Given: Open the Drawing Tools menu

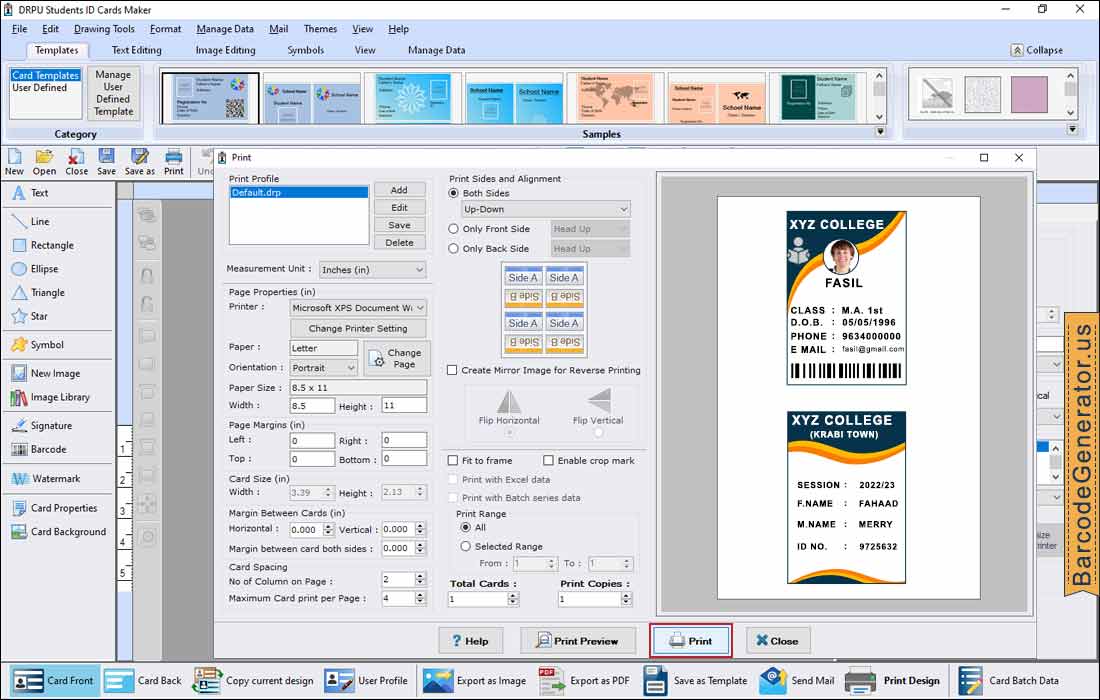Looking at the screenshot, I should point(104,29).
